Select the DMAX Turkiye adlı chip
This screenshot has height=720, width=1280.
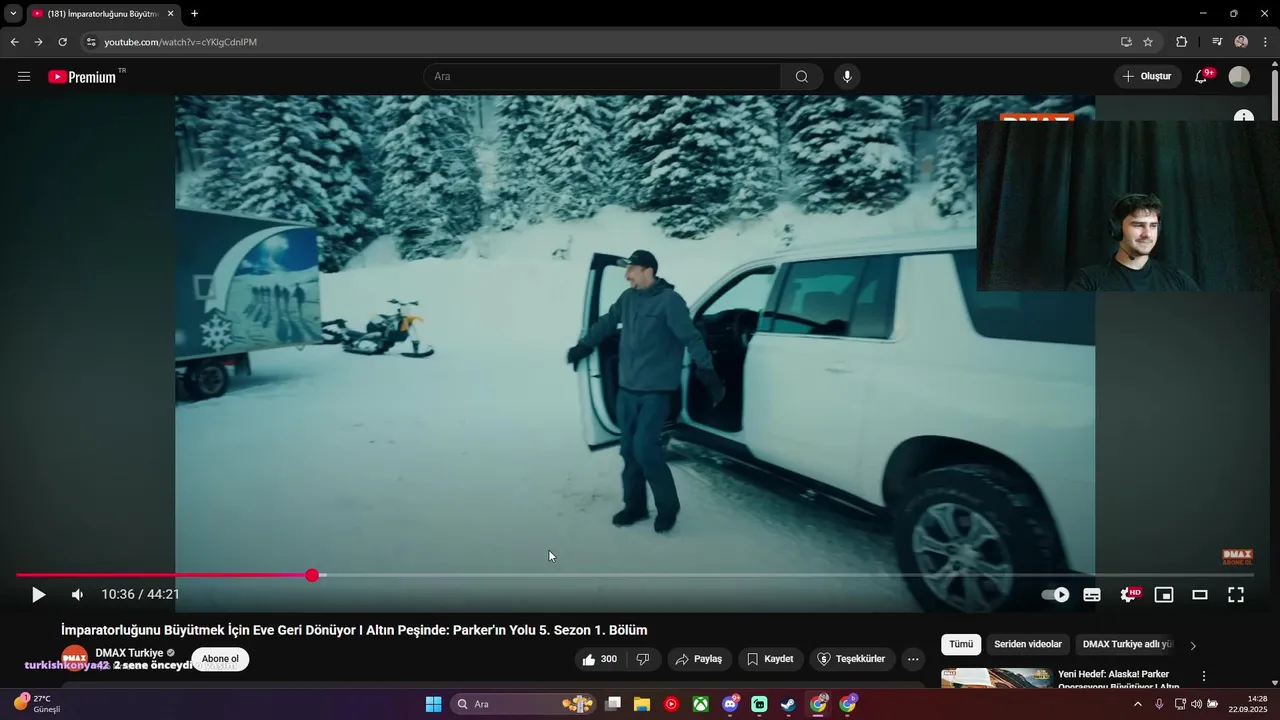[1127, 645]
